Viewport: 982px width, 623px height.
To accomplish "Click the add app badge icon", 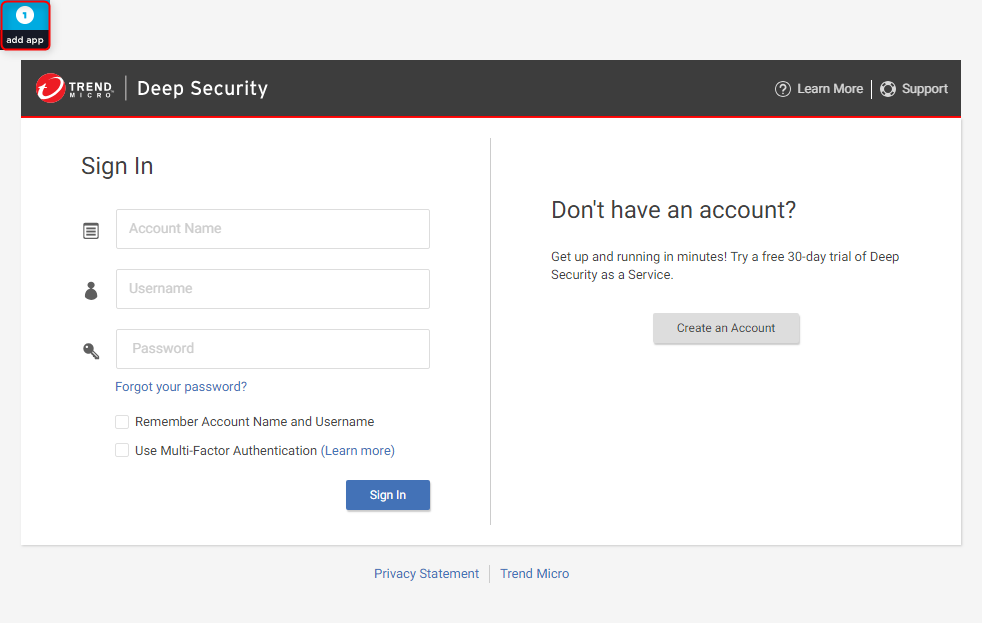I will [24, 25].
